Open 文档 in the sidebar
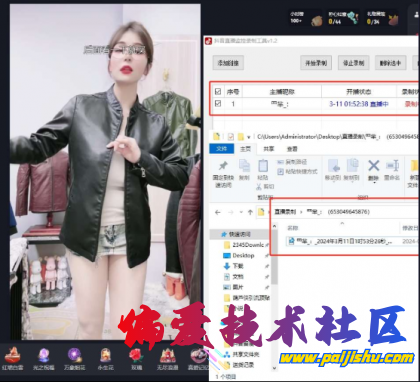 [234, 277]
